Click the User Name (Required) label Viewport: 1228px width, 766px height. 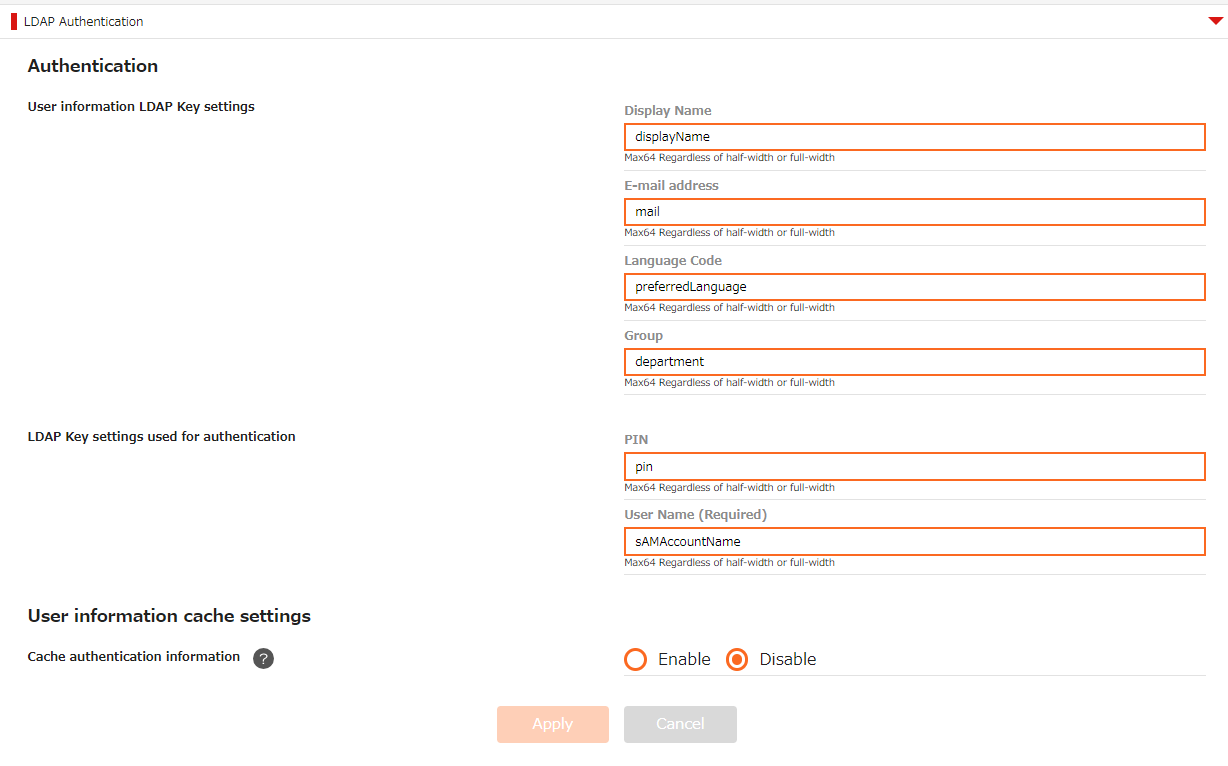[695, 515]
